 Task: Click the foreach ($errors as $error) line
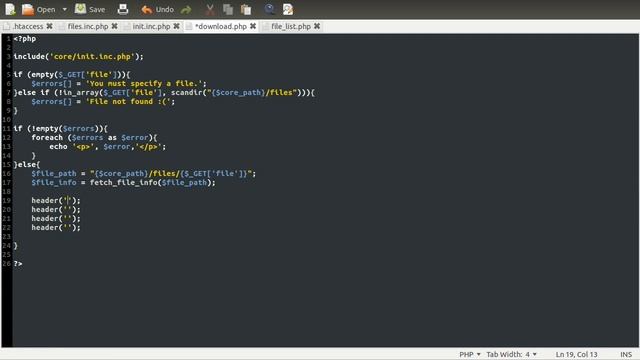click(x=94, y=138)
